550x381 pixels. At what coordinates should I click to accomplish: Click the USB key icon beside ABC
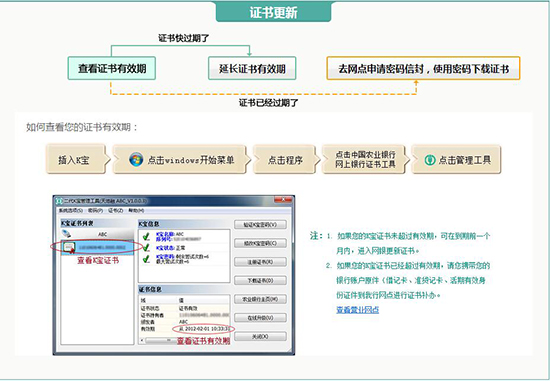click(x=66, y=234)
